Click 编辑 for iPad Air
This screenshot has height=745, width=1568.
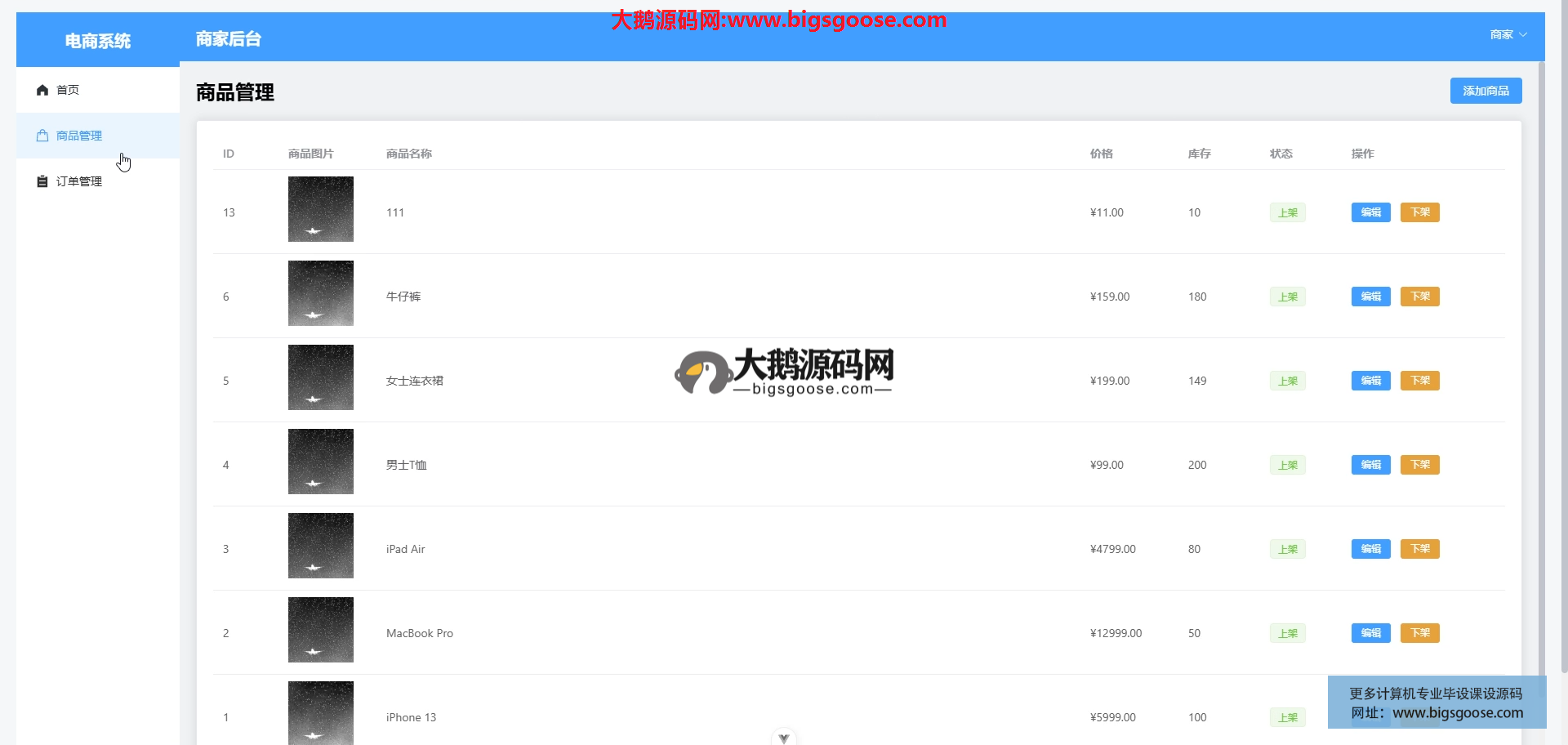tap(1370, 549)
